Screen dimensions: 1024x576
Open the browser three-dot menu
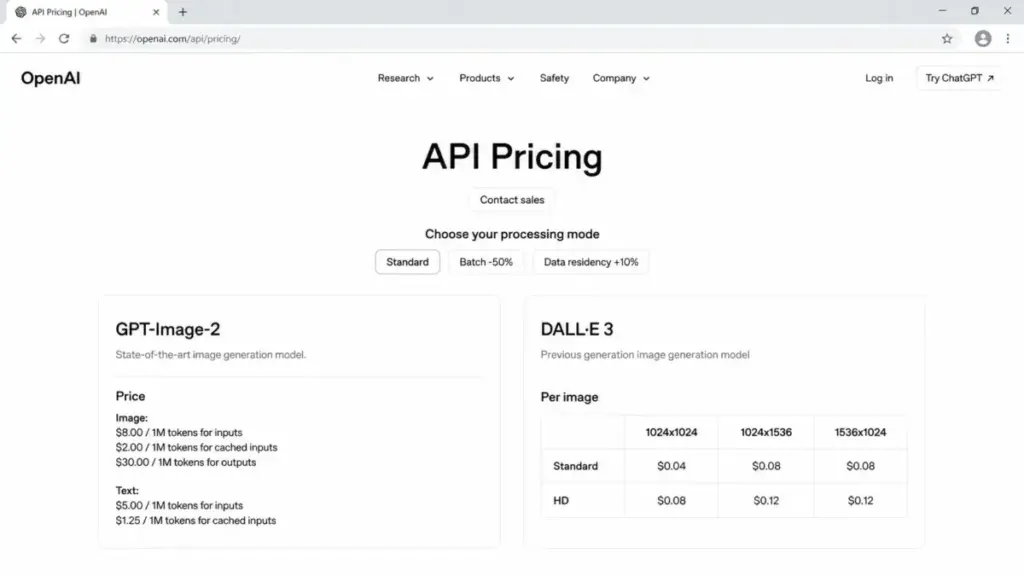point(1008,39)
